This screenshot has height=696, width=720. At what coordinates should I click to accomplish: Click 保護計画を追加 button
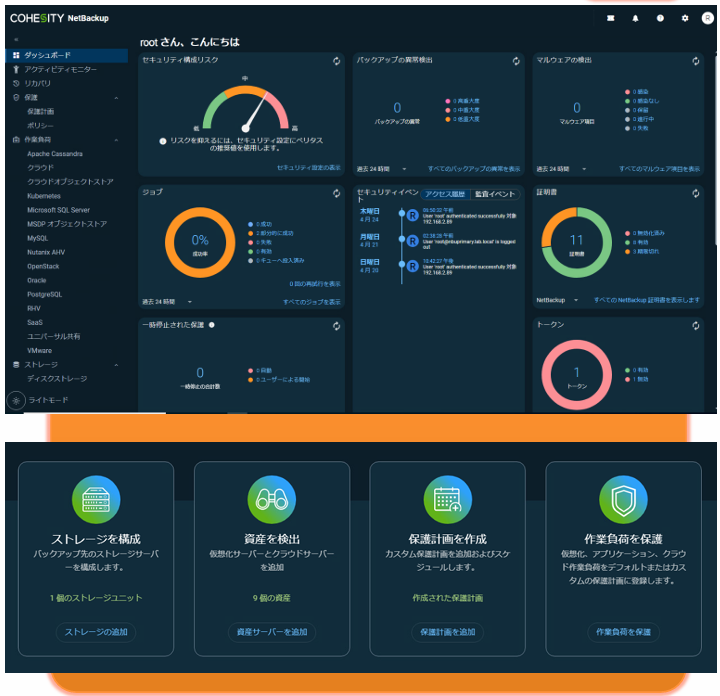click(448, 632)
